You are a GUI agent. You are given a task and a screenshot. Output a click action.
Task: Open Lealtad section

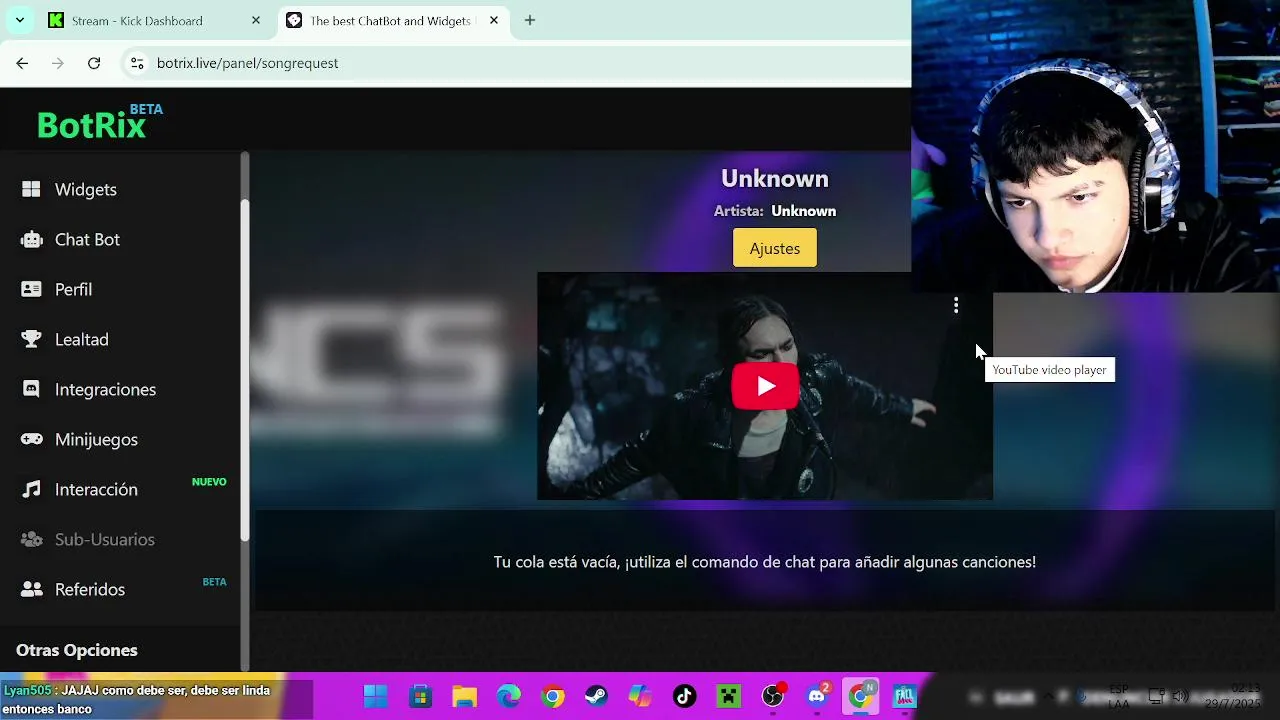[x=81, y=339]
